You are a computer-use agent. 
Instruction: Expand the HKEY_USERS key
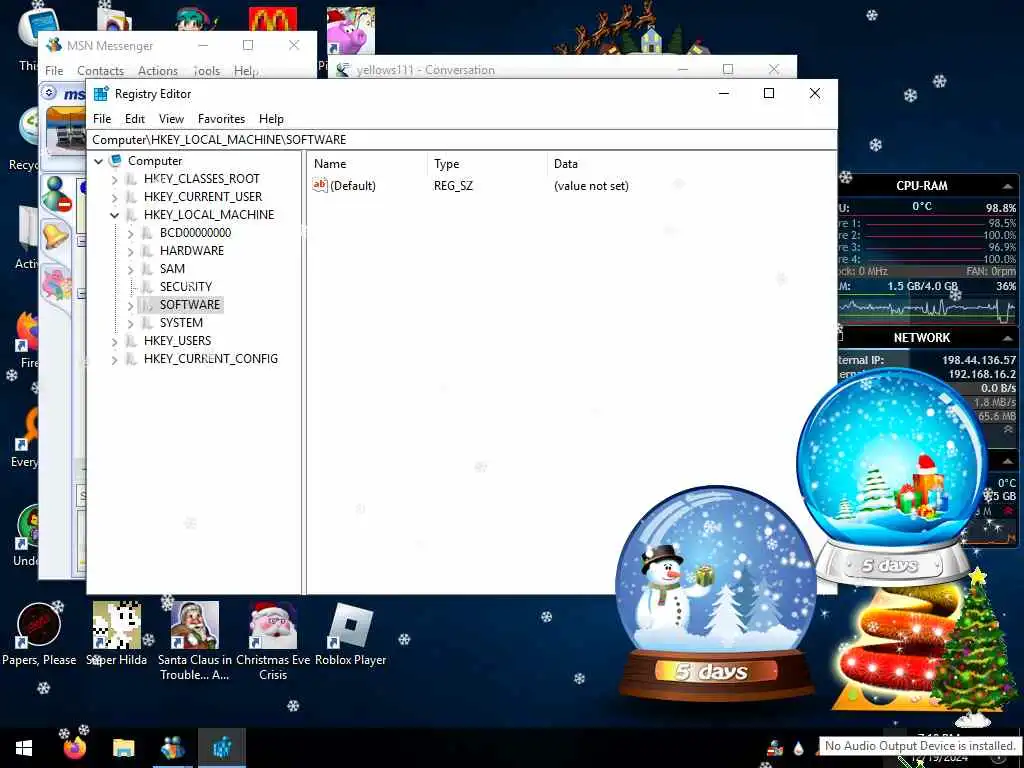[x=115, y=341]
